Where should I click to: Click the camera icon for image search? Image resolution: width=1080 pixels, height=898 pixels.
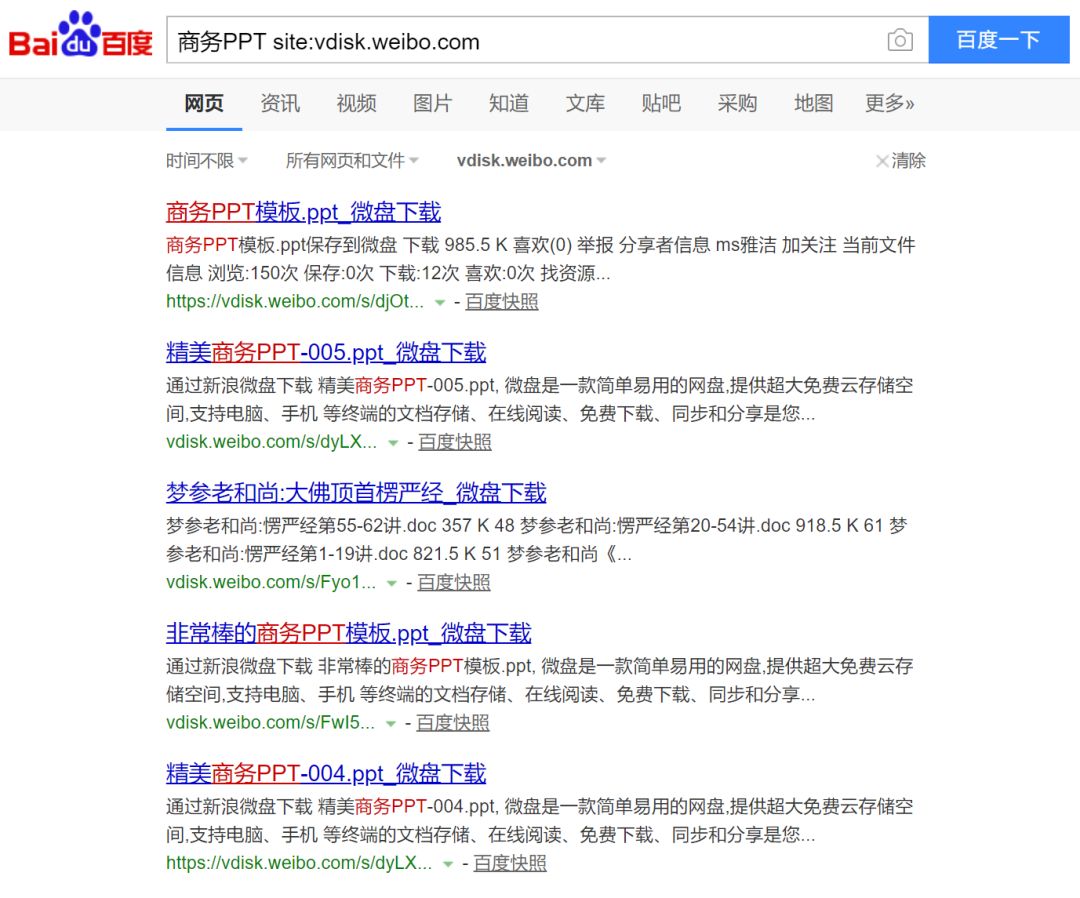coord(899,40)
